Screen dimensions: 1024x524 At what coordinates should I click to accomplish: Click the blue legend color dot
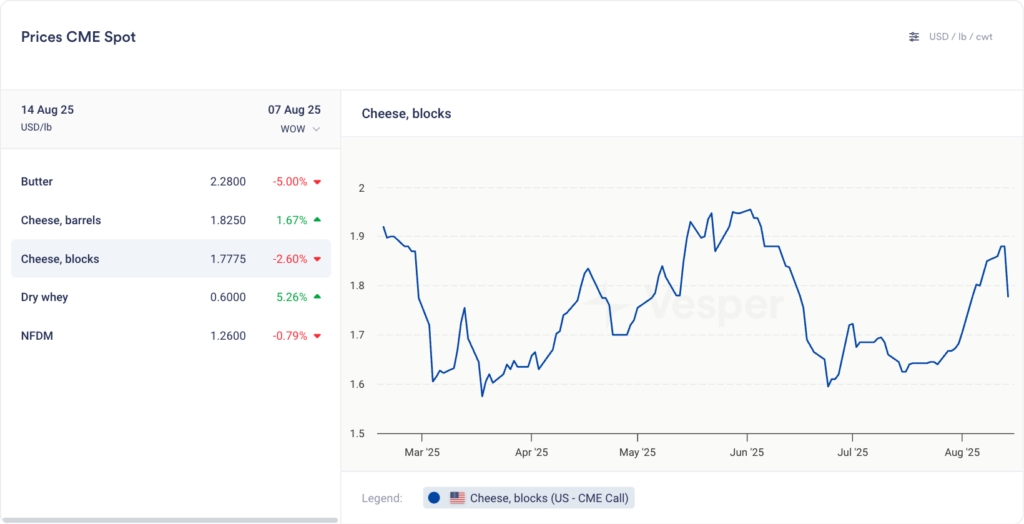pyautogui.click(x=434, y=498)
